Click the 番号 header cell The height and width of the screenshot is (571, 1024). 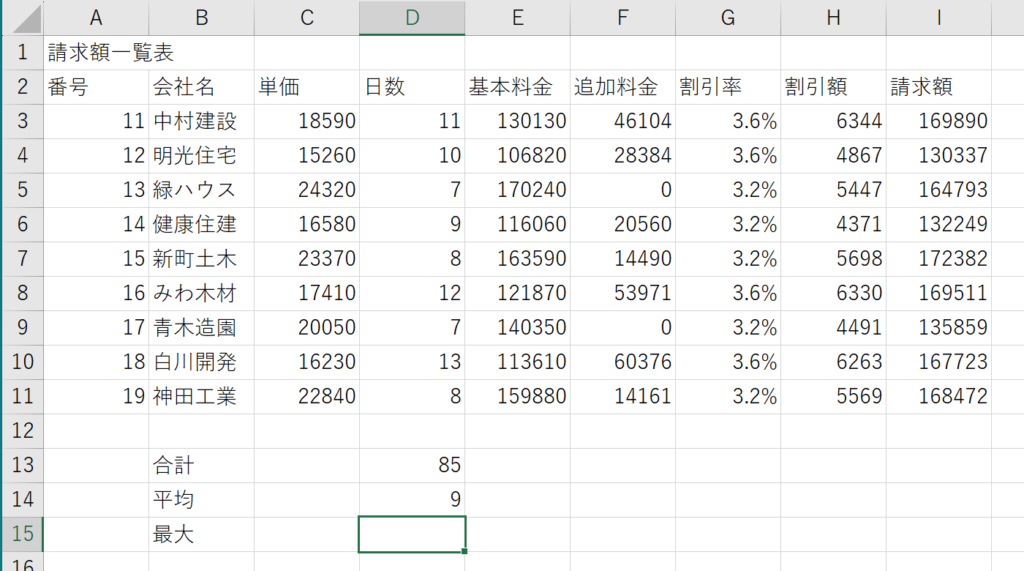point(96,87)
